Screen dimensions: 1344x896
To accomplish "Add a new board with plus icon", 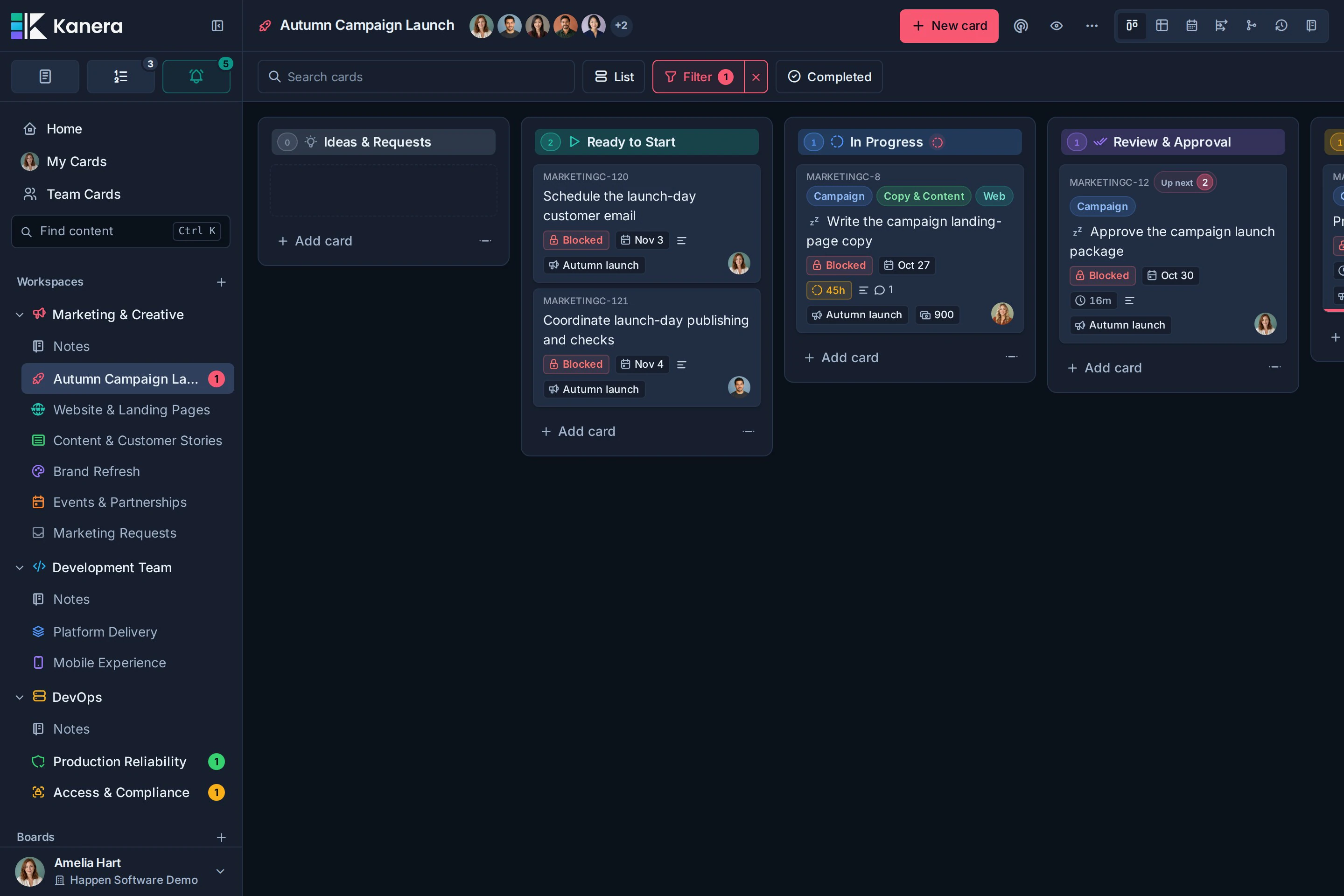I will pos(221,838).
